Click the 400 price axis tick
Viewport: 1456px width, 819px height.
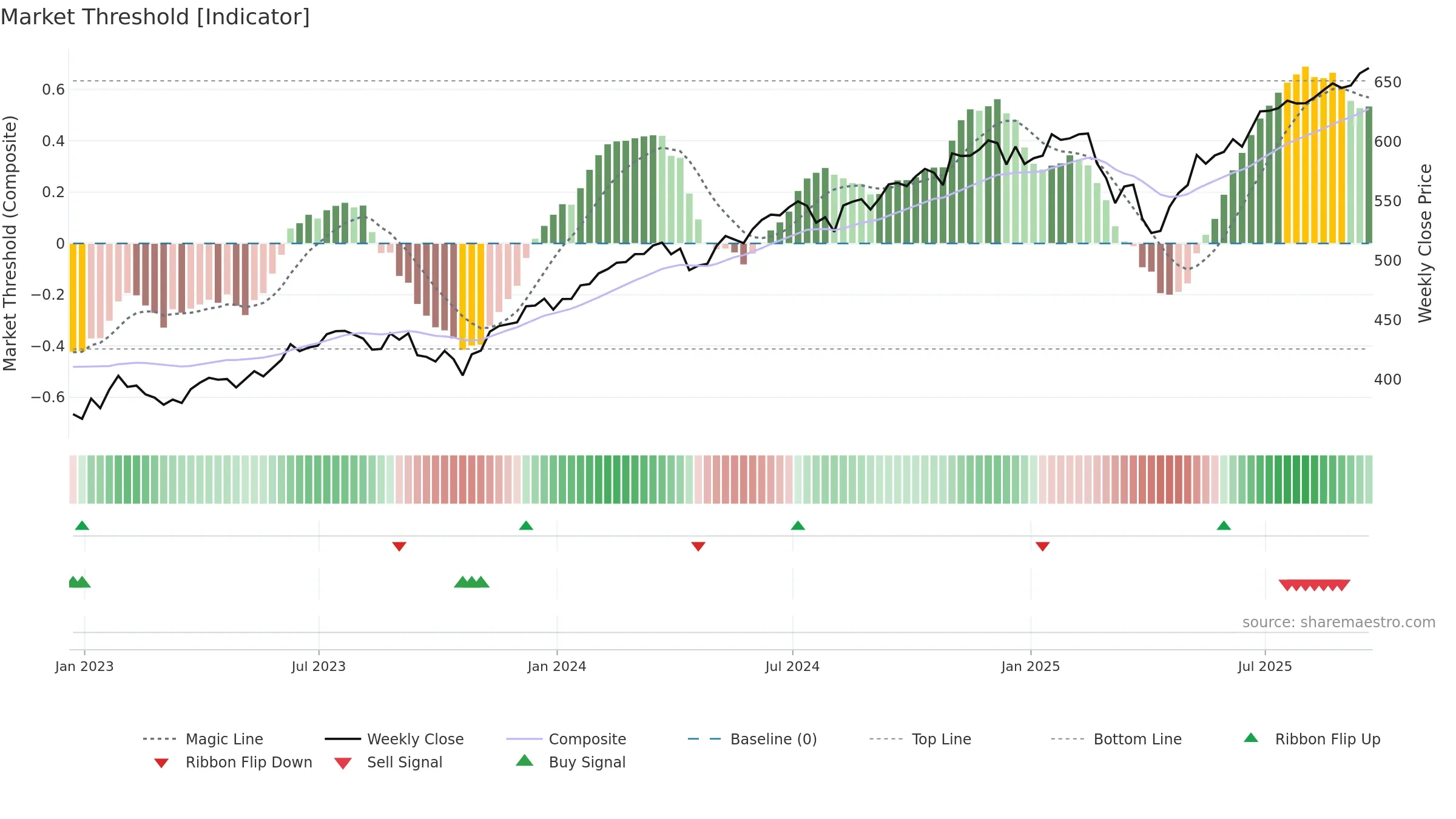(1388, 379)
